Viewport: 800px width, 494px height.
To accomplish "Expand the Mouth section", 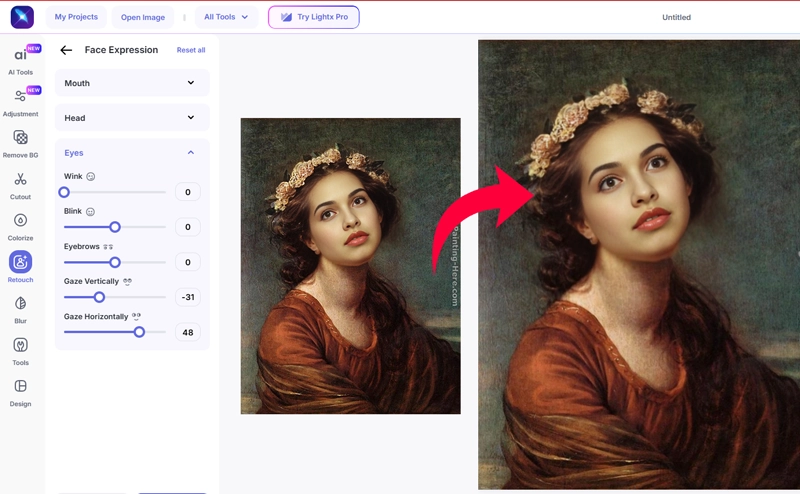I will tap(132, 83).
